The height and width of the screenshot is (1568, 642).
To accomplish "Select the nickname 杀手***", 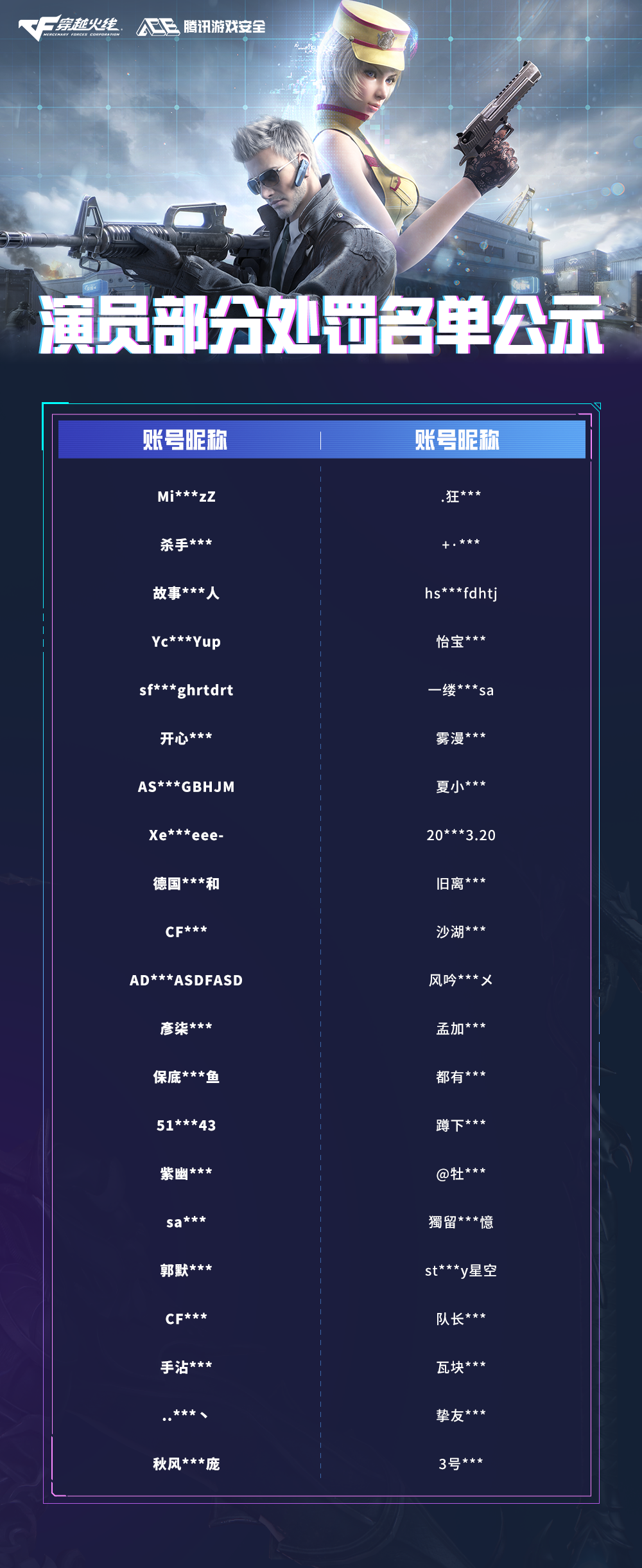I will (x=186, y=545).
